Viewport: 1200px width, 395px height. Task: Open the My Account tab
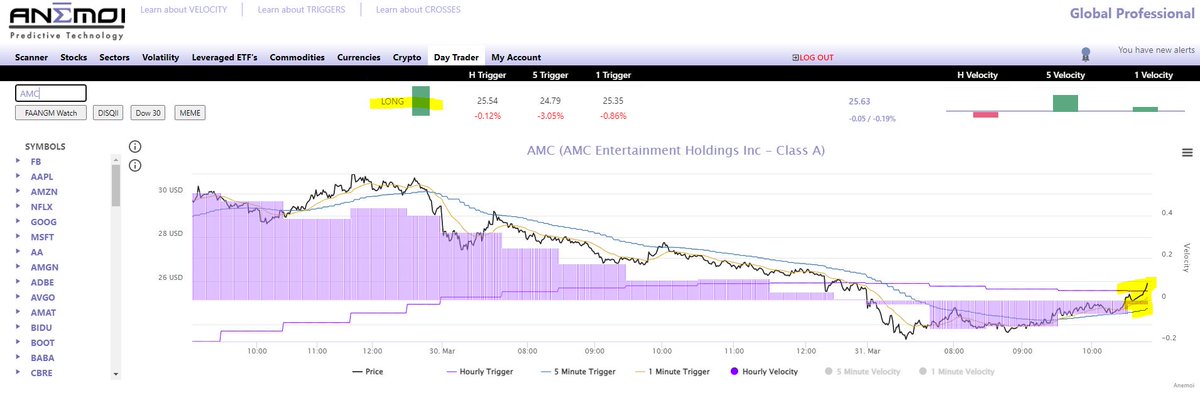coord(516,58)
